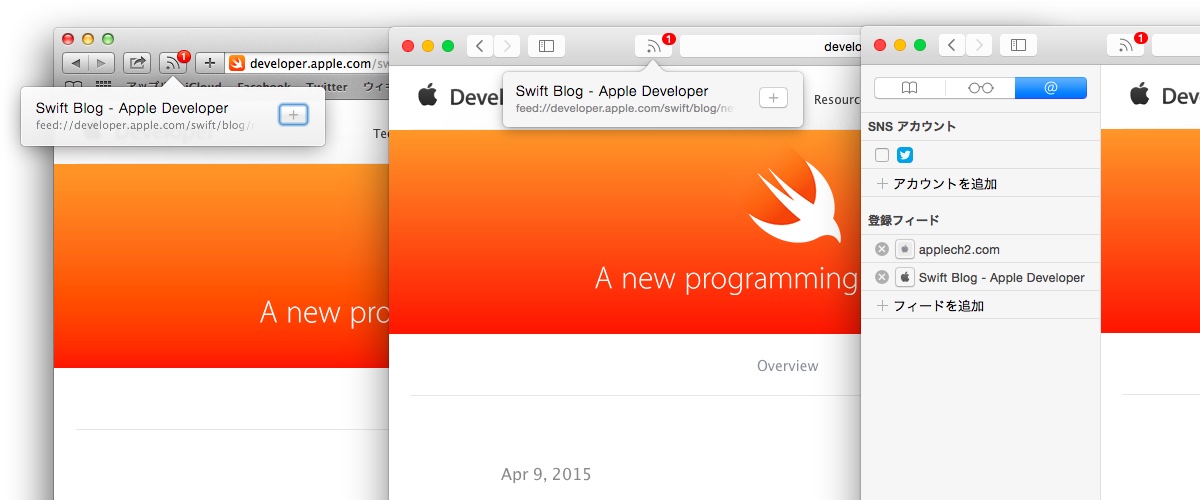The height and width of the screenshot is (500, 1200).
Task: Open the Resources link in the middle window
Action: 838,100
